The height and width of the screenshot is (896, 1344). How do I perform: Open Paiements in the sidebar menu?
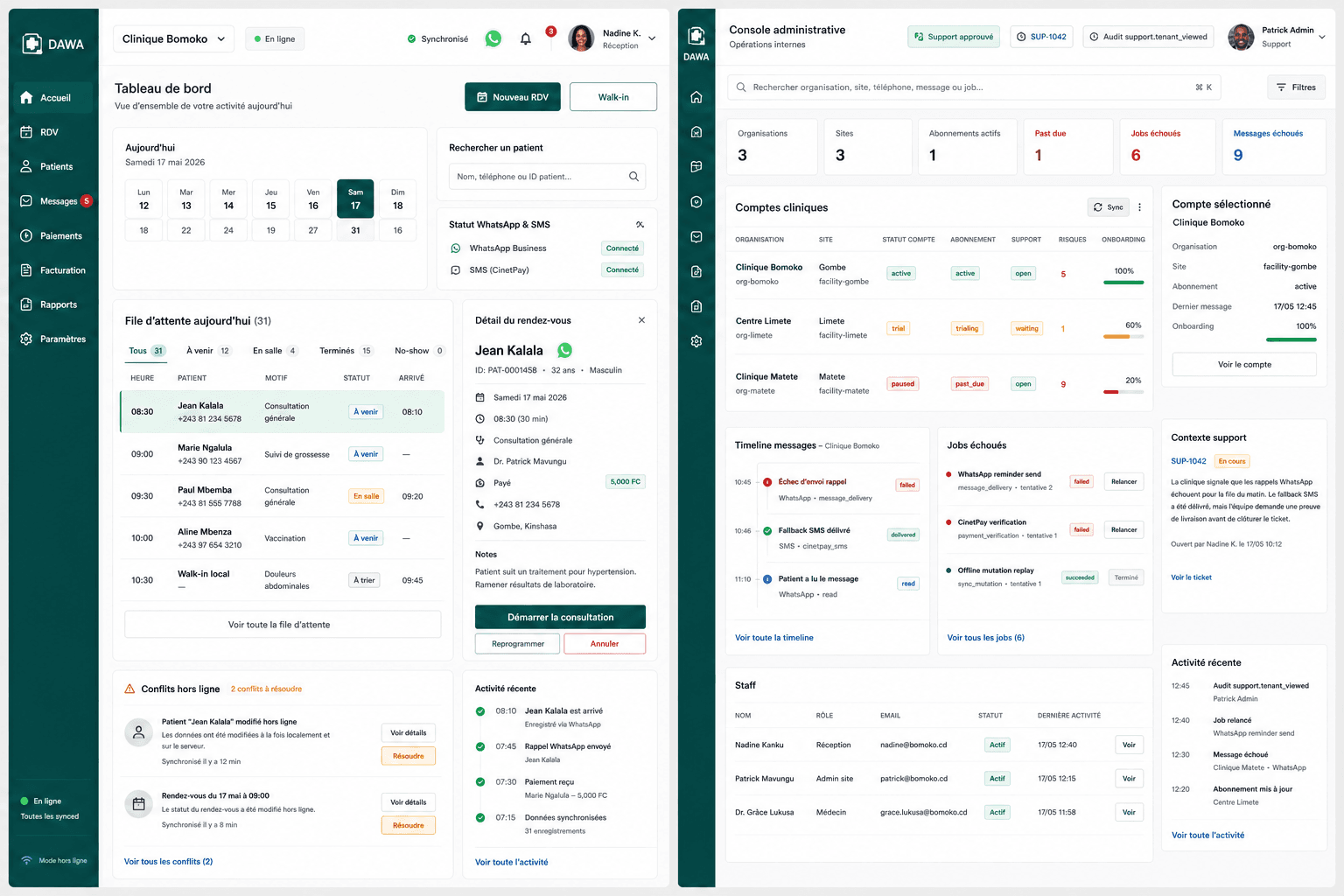pyautogui.click(x=52, y=236)
